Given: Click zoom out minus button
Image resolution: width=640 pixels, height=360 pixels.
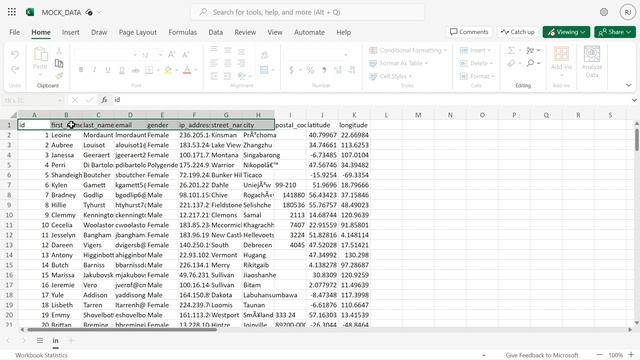Looking at the screenshot, I should pyautogui.click(x=599, y=355).
